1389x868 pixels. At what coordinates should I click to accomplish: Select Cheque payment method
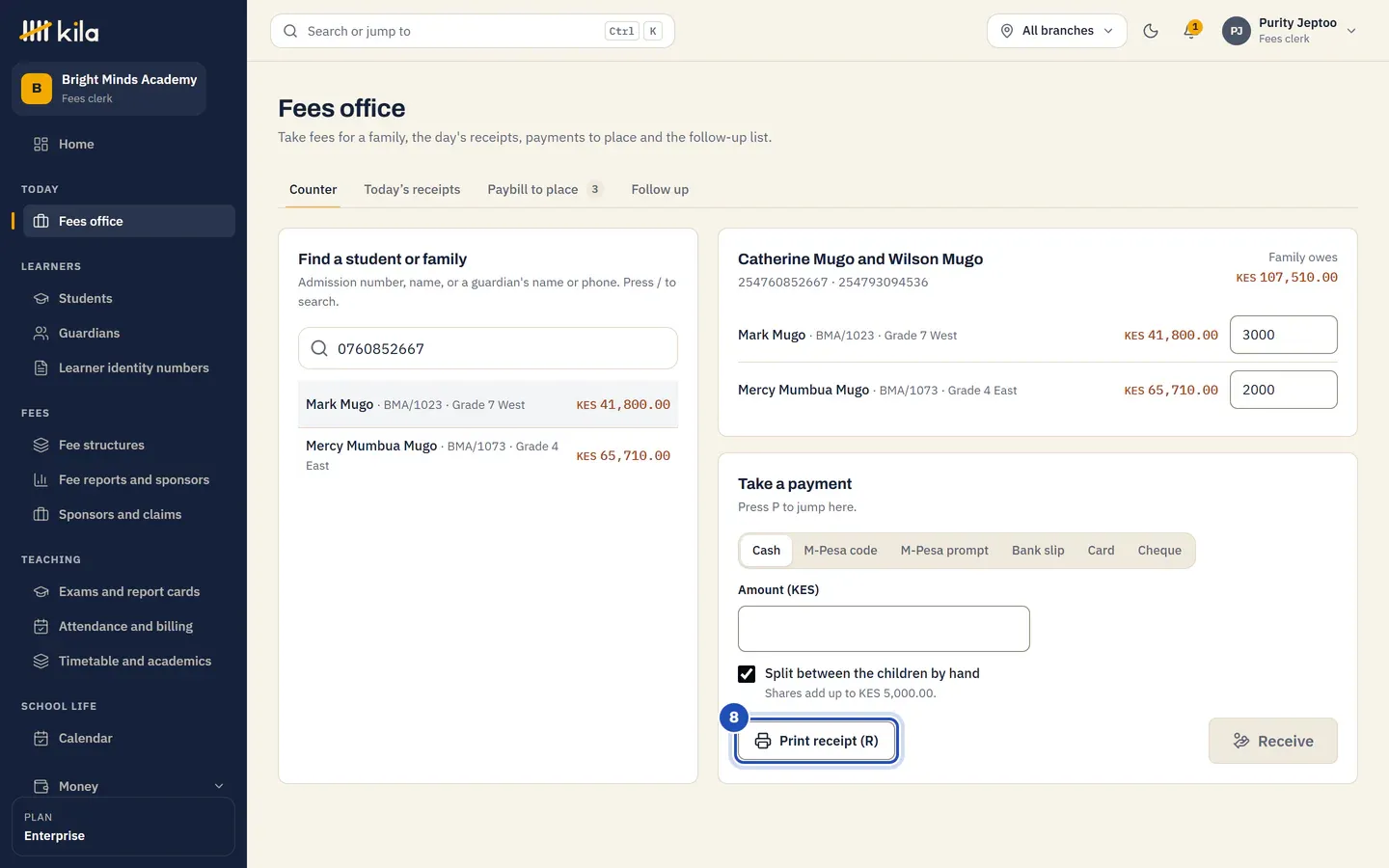(x=1159, y=551)
